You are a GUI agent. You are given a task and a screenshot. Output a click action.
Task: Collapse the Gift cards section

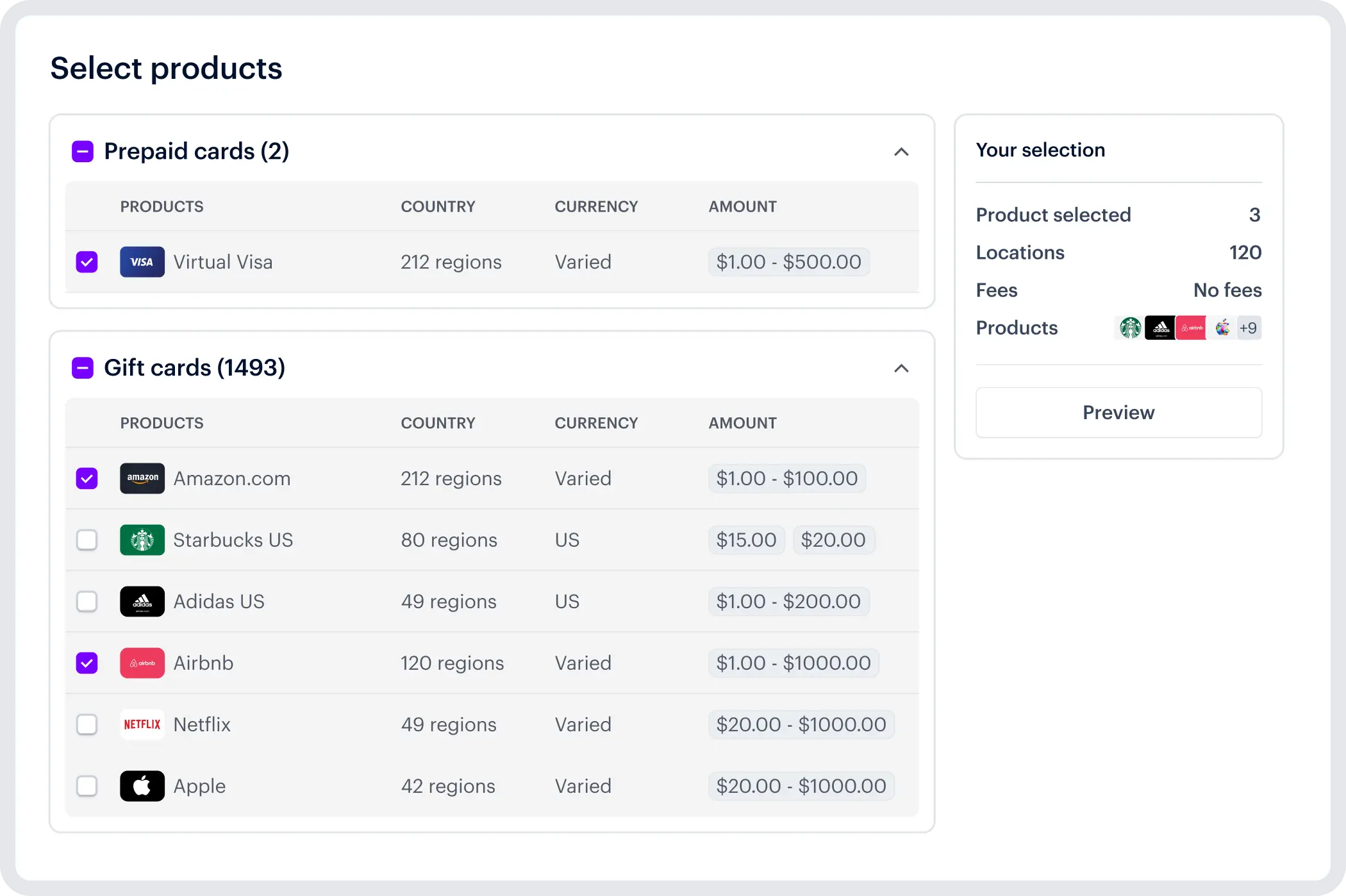[x=901, y=369]
